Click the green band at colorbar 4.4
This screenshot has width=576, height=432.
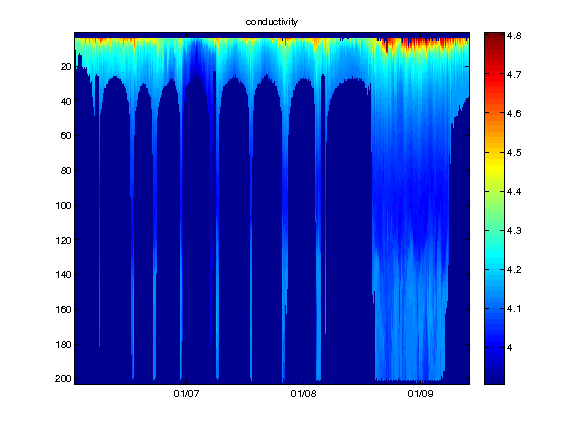(x=494, y=191)
